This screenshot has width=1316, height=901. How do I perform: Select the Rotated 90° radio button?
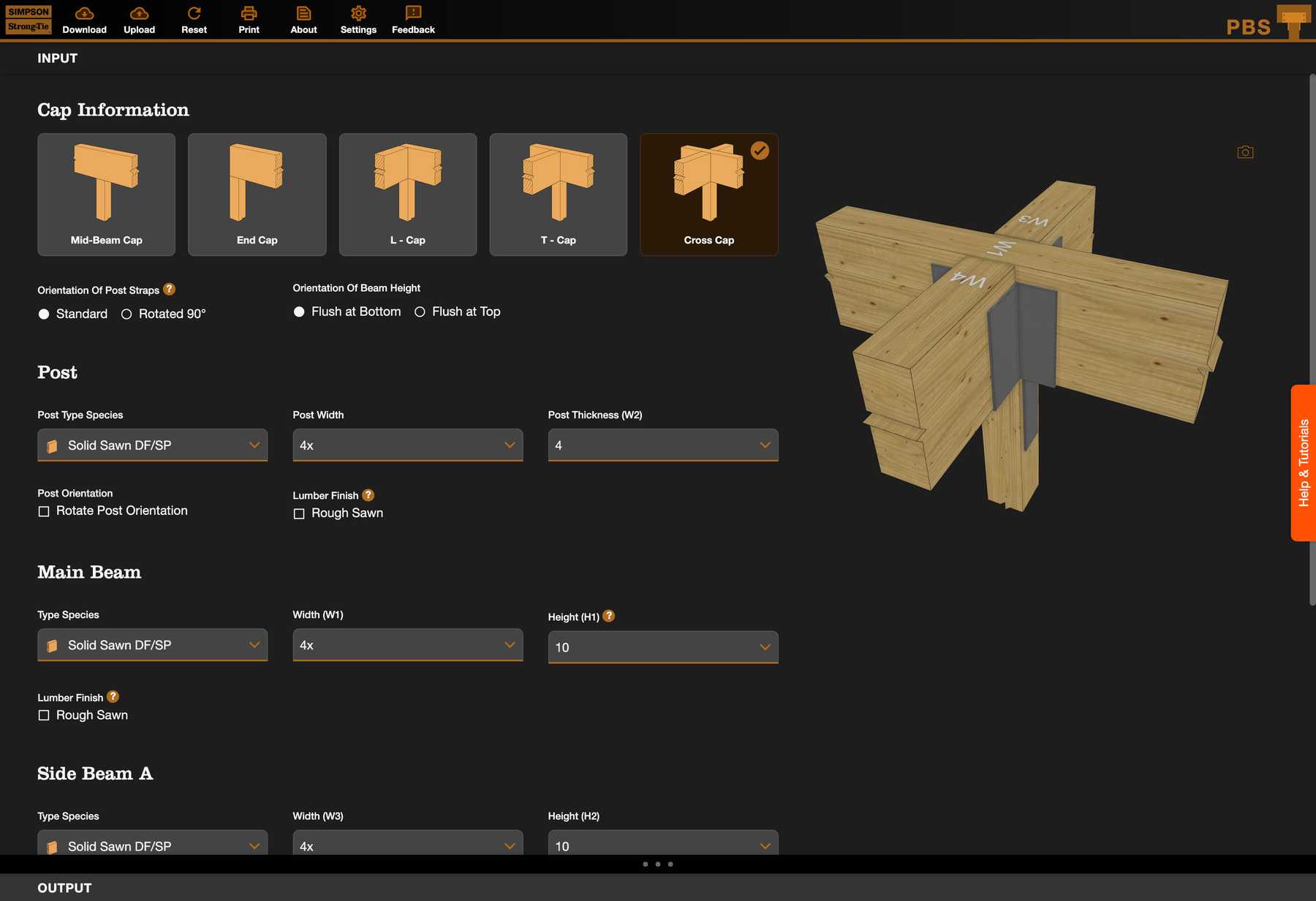(x=126, y=314)
